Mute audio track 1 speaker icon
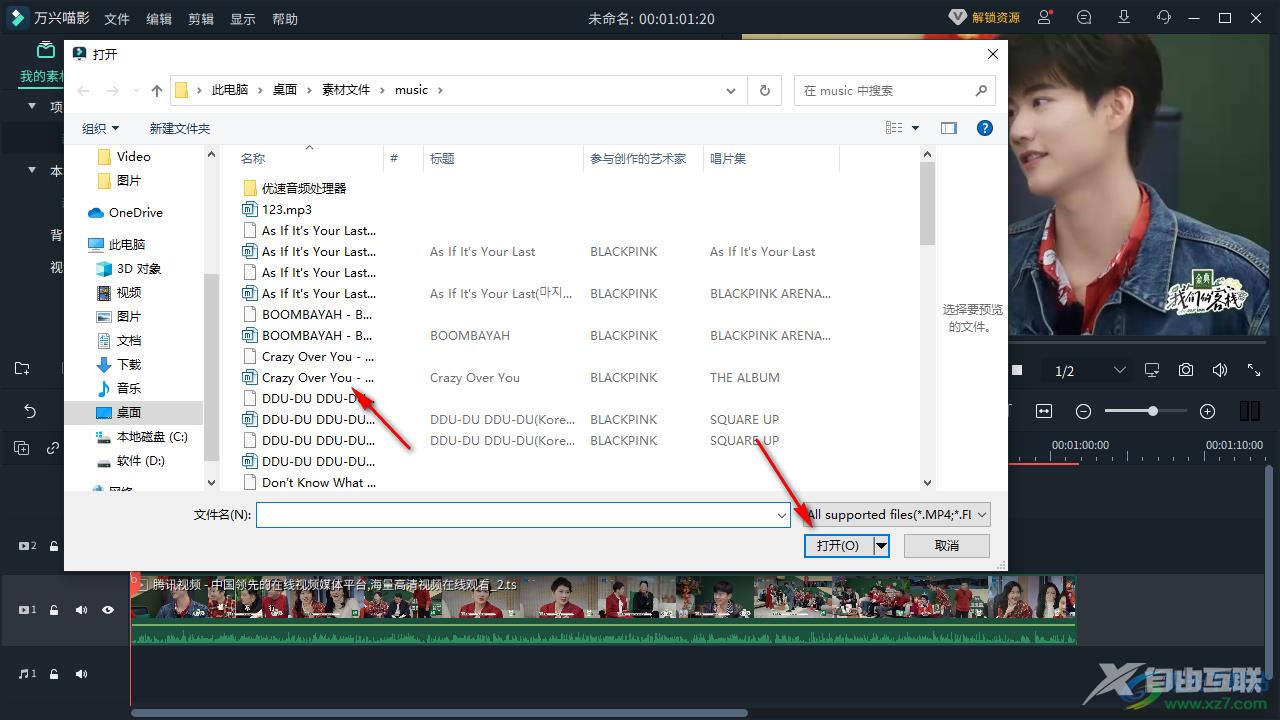This screenshot has width=1280, height=720. pos(81,674)
